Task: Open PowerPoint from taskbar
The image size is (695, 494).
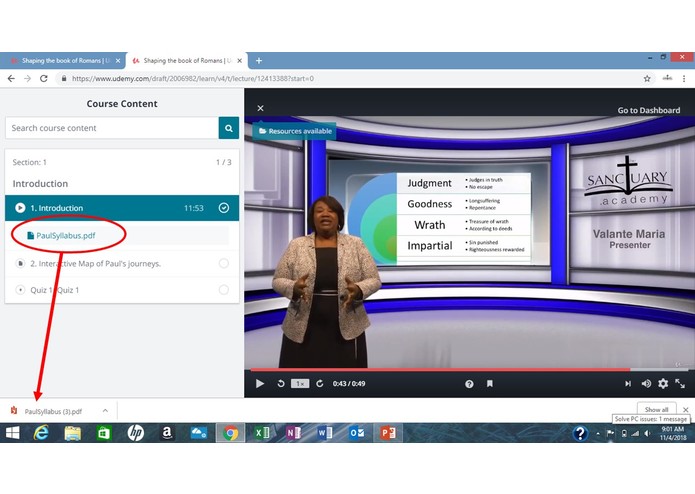Action: click(x=388, y=433)
